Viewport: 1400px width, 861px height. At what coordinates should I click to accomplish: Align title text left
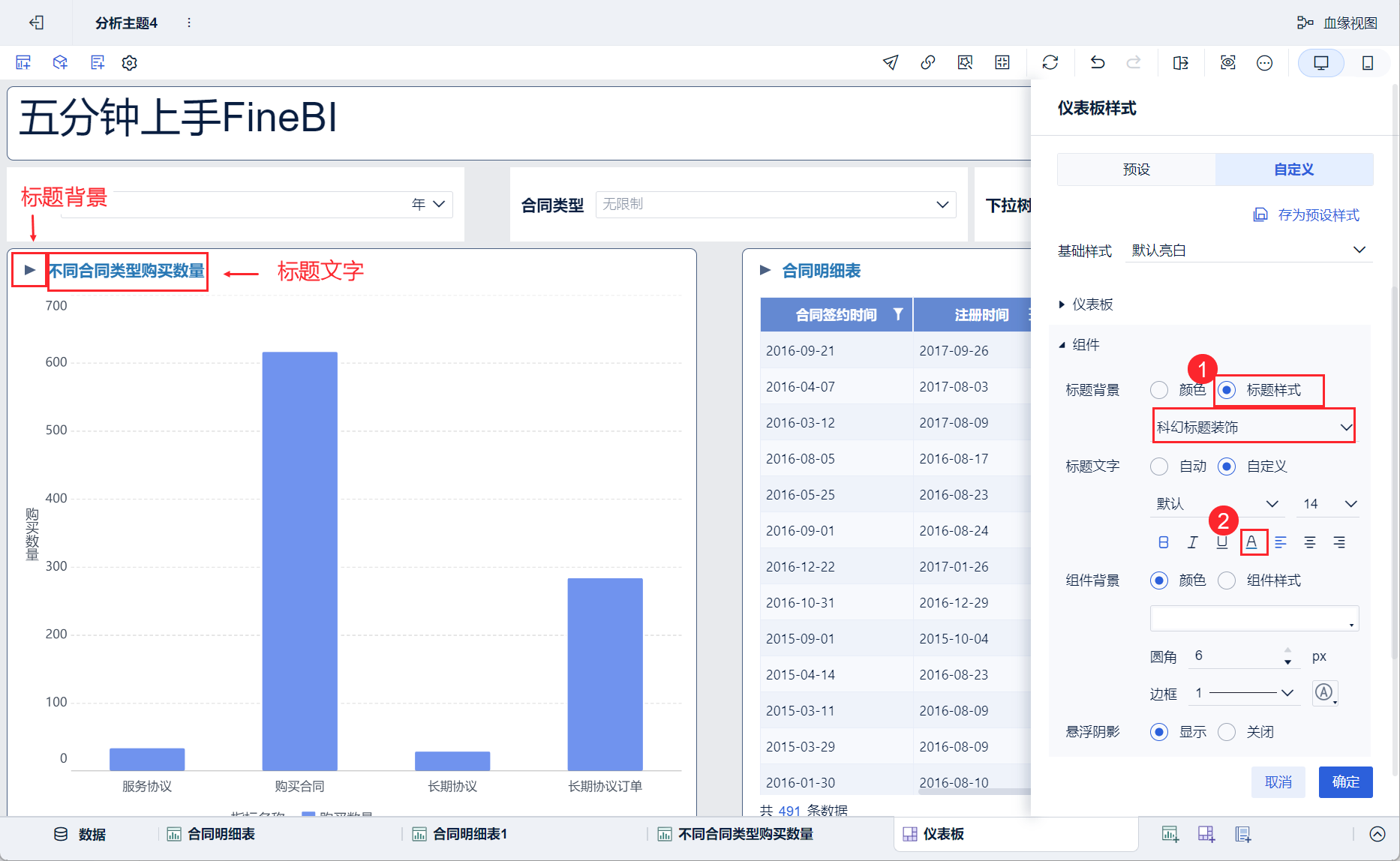click(x=1281, y=542)
